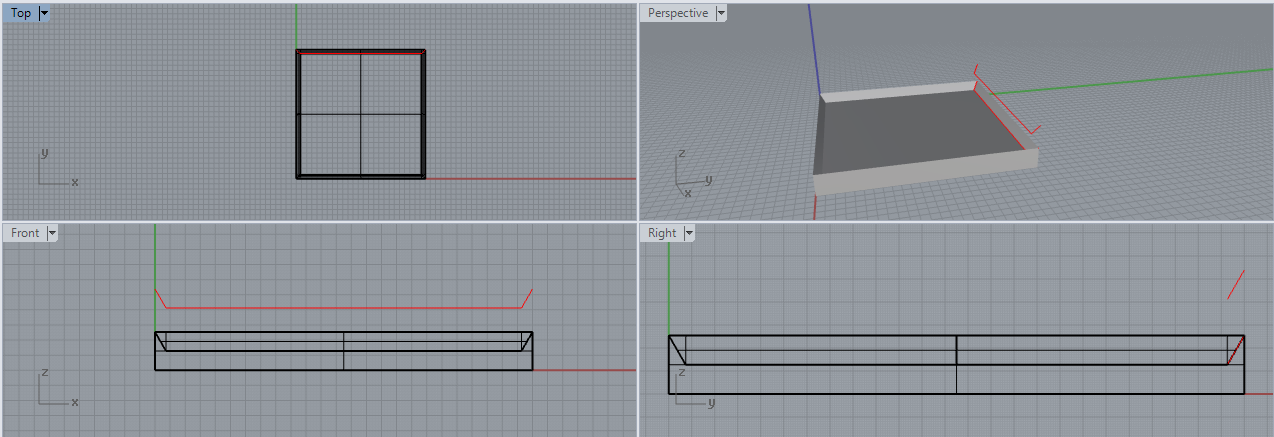Viewport: 1274px width, 437px height.
Task: Click the blue Z axis line in Perspective
Action: tap(814, 50)
